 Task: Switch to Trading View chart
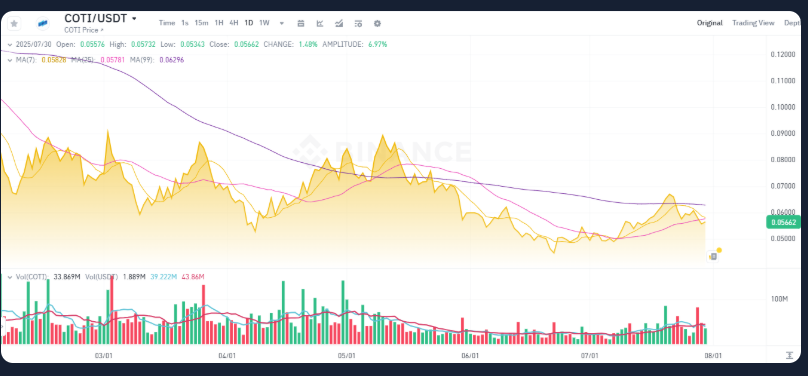[x=753, y=23]
